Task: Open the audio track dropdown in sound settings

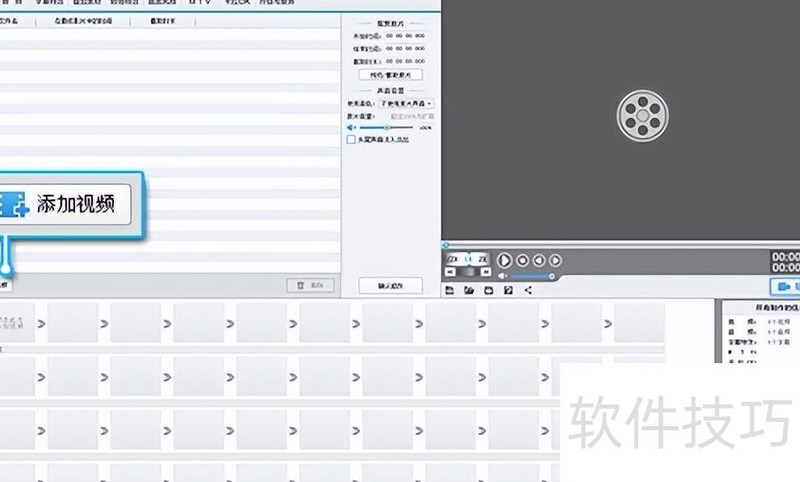Action: 404,103
